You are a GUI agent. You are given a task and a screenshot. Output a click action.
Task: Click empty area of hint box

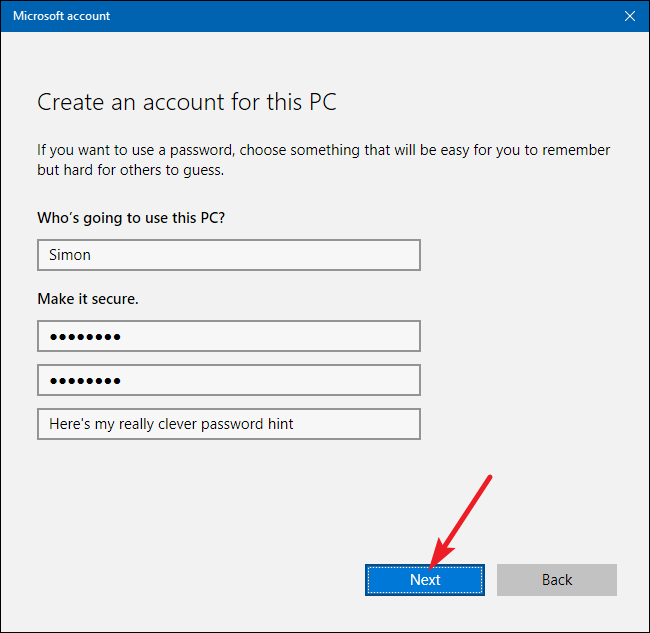click(x=357, y=424)
